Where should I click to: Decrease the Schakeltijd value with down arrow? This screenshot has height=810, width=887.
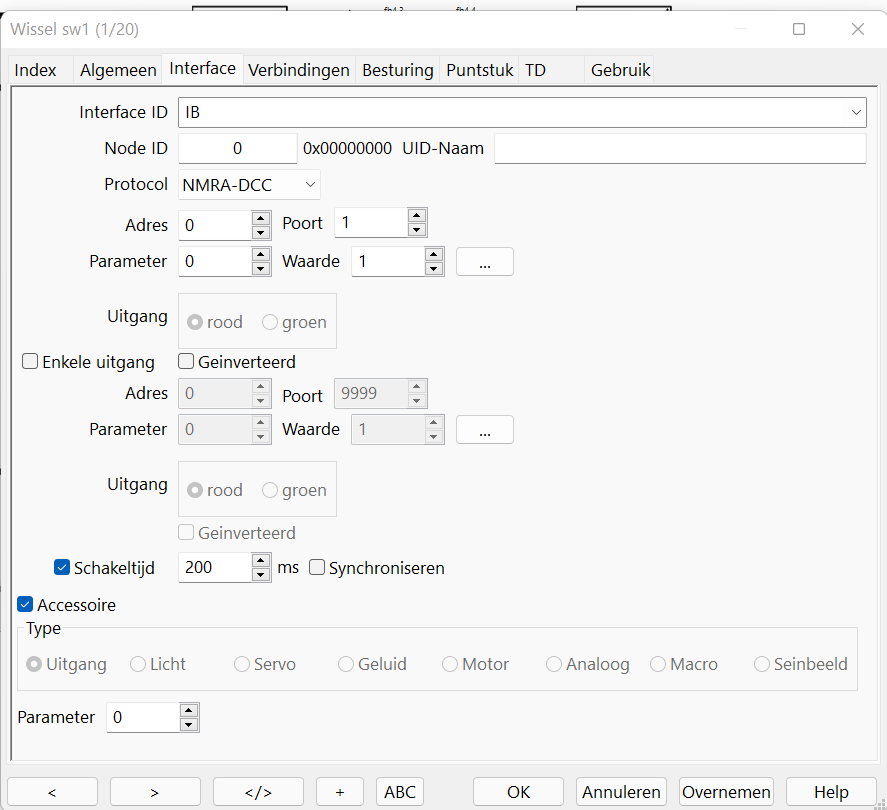click(x=261, y=574)
